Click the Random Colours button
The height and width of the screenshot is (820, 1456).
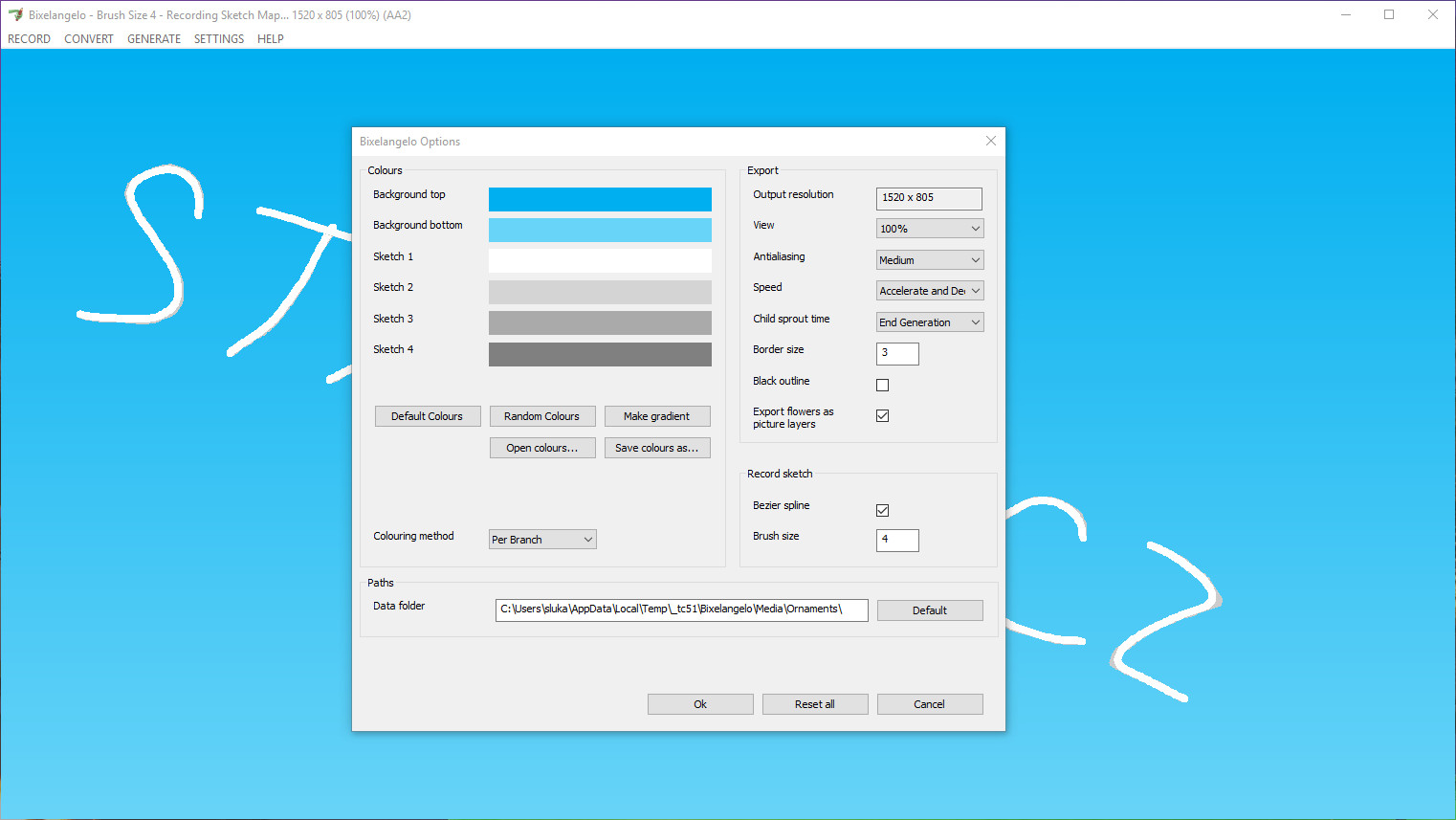(x=542, y=416)
